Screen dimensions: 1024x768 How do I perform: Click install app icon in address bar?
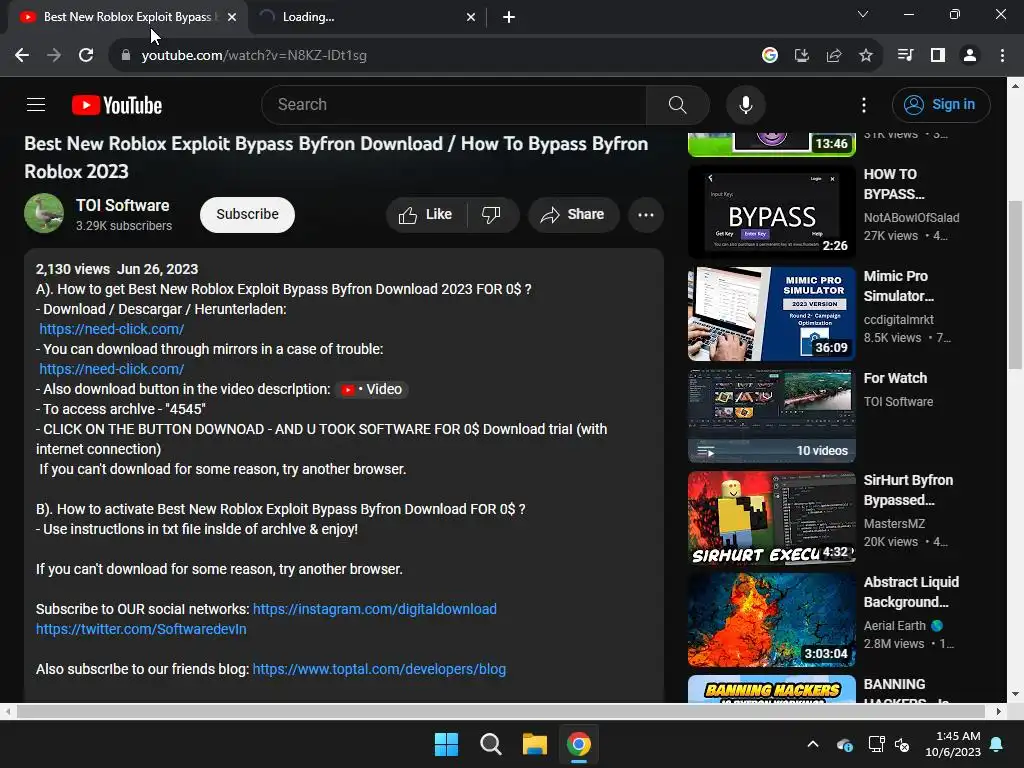point(801,56)
